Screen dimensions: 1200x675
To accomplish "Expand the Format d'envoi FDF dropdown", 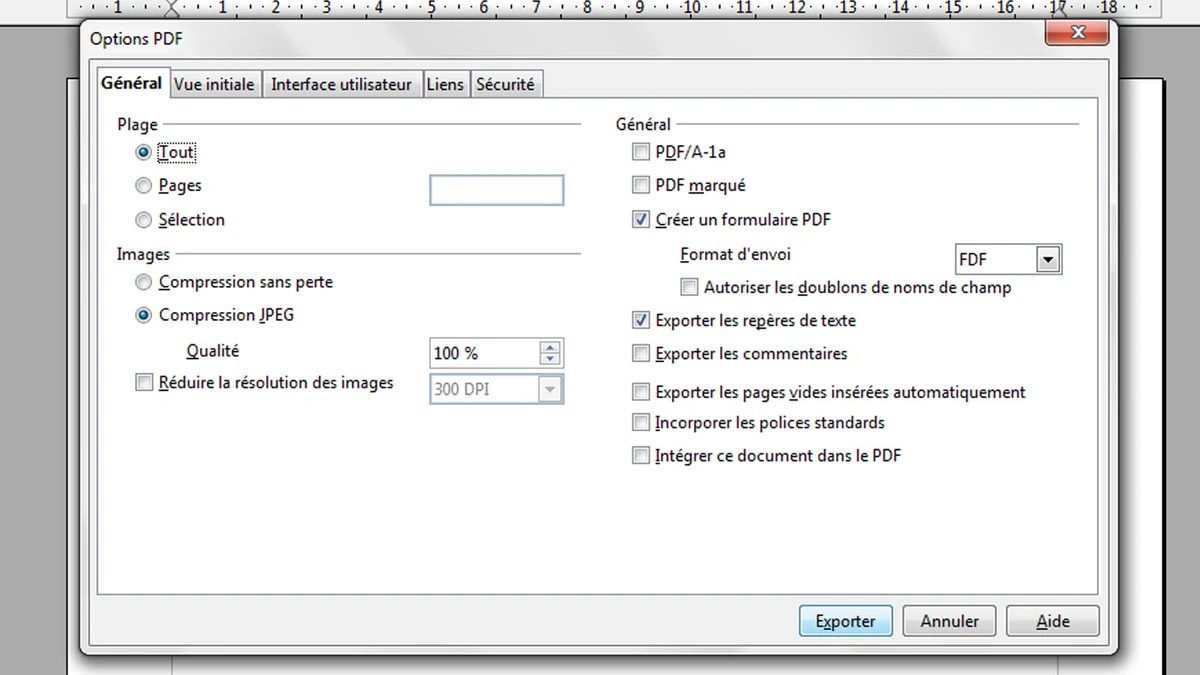I will (1047, 260).
